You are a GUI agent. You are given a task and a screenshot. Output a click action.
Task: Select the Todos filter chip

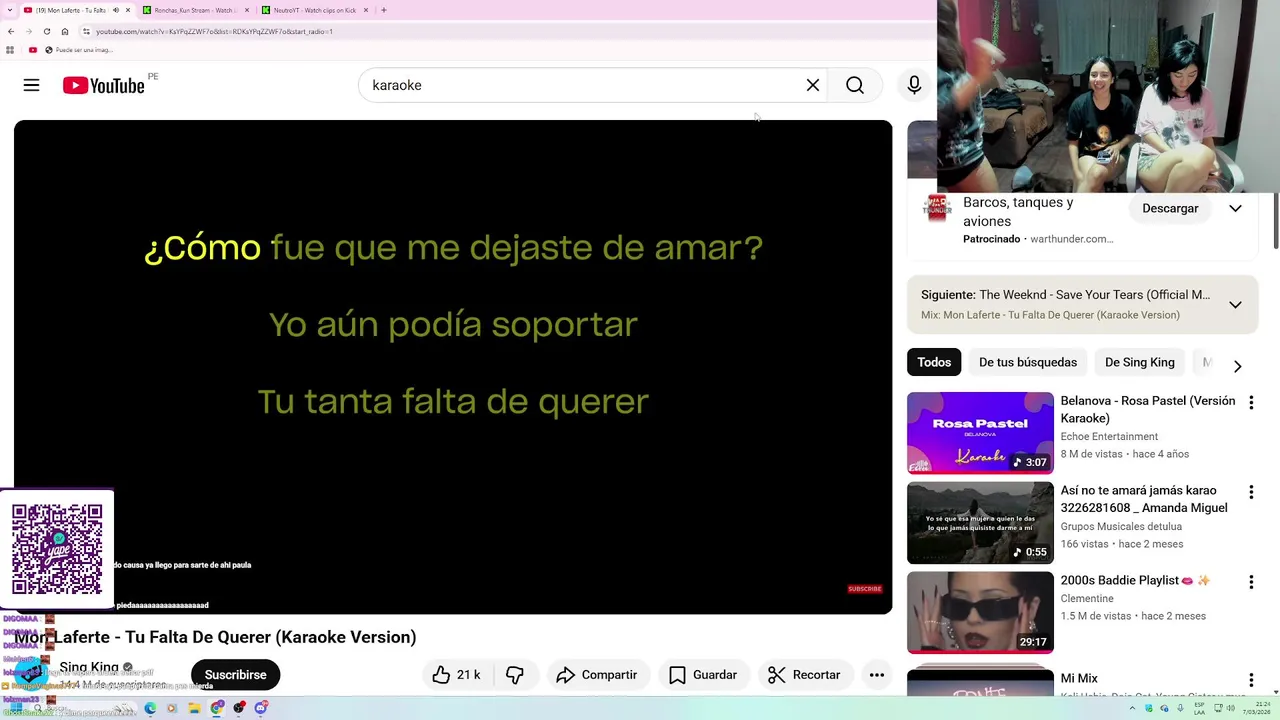click(x=934, y=362)
